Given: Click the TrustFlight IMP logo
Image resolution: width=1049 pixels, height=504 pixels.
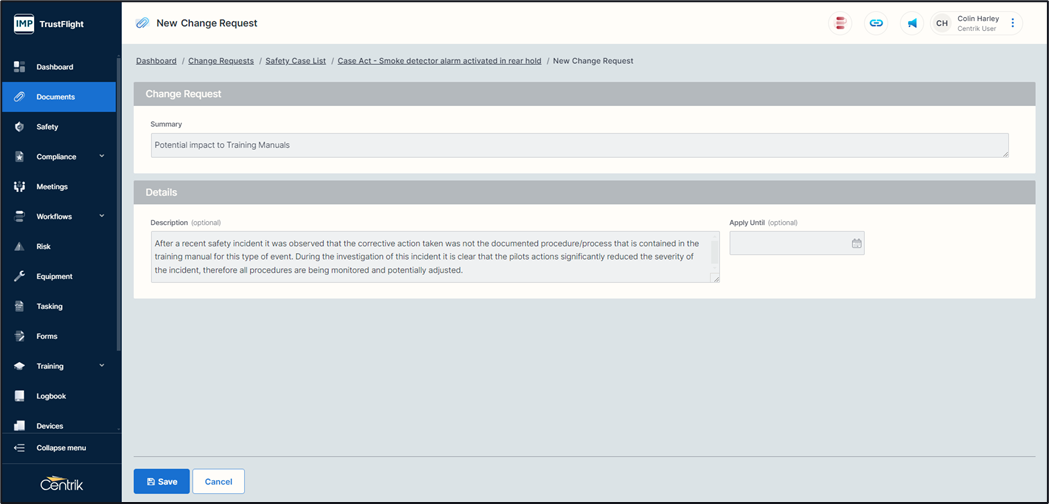Looking at the screenshot, I should click(24, 24).
